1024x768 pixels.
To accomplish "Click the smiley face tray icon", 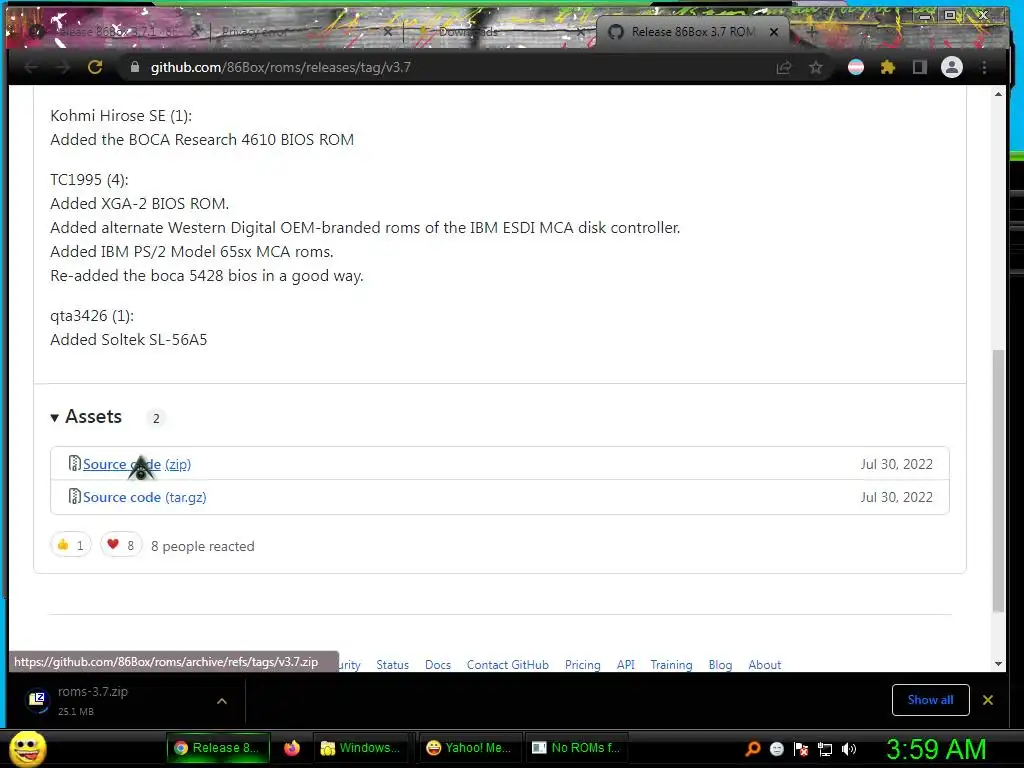I will 776,749.
